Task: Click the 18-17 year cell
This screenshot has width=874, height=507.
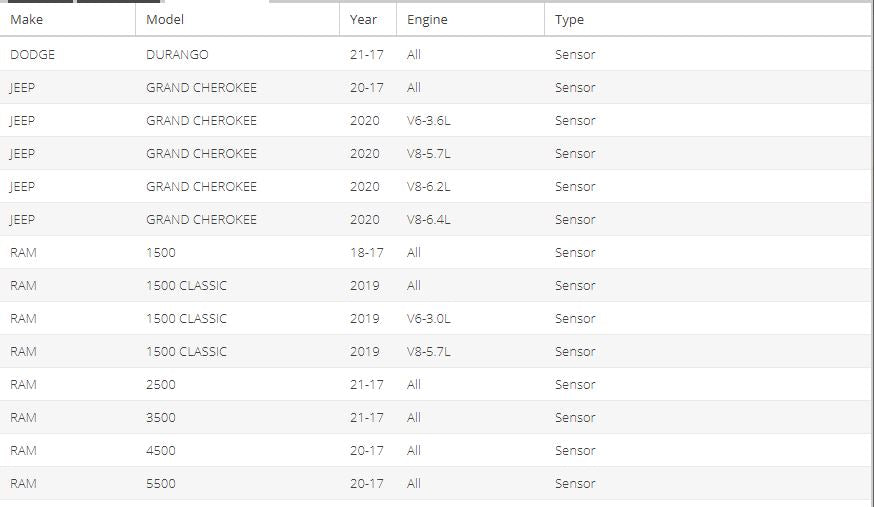Action: 366,252
